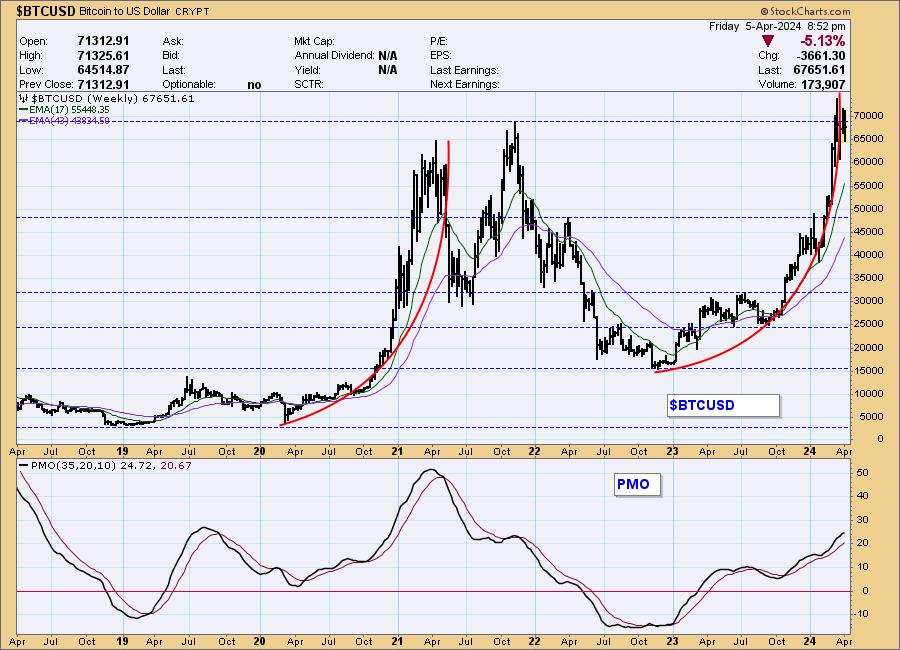Click the StockCharts.com credit text
This screenshot has width=900, height=650.
click(805, 11)
